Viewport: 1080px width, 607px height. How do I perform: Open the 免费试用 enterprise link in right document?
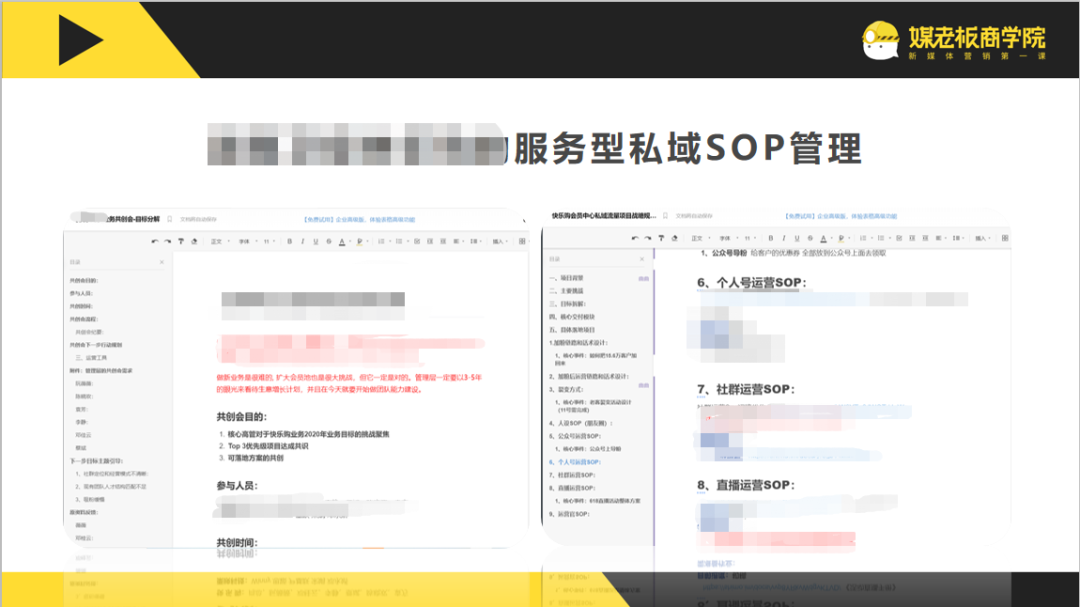(x=841, y=216)
